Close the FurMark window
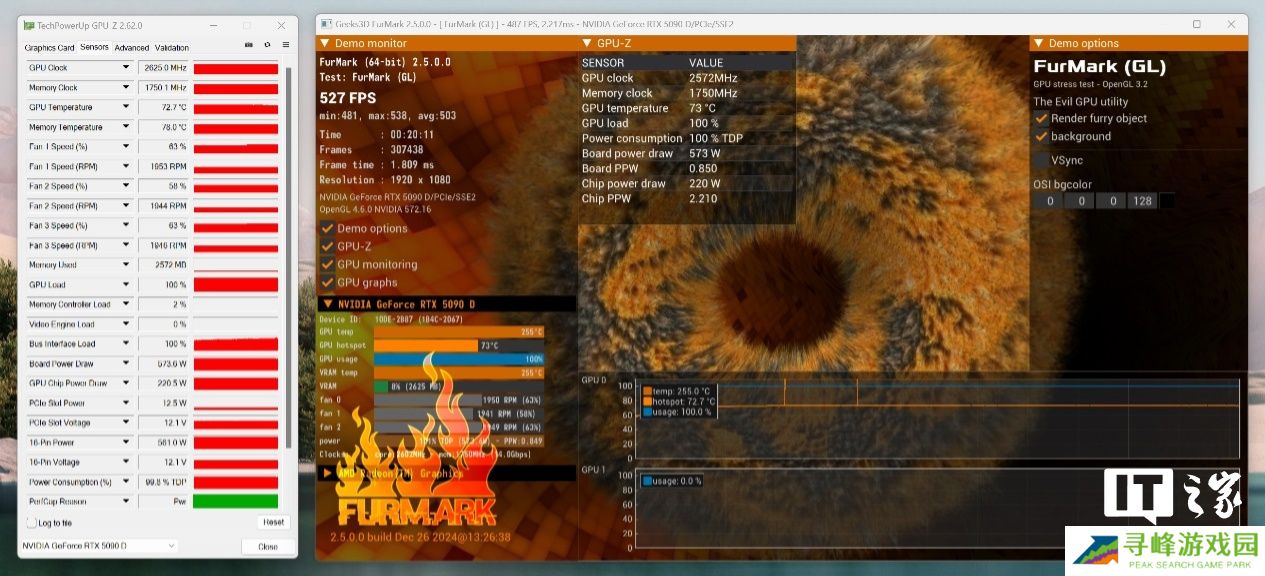The width and height of the screenshot is (1265, 576). (x=1231, y=24)
